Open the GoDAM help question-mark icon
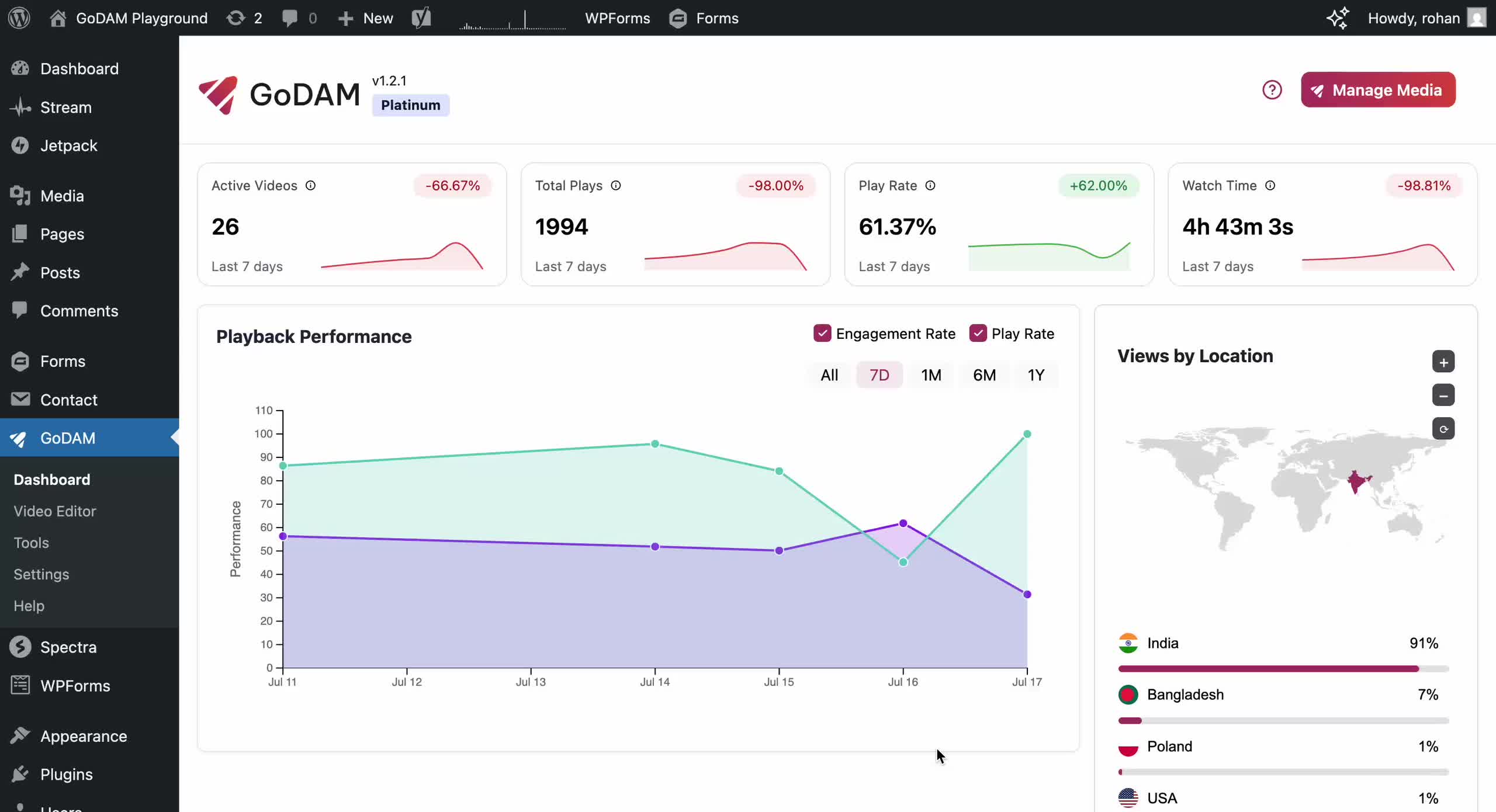Image resolution: width=1496 pixels, height=812 pixels. click(x=1272, y=89)
